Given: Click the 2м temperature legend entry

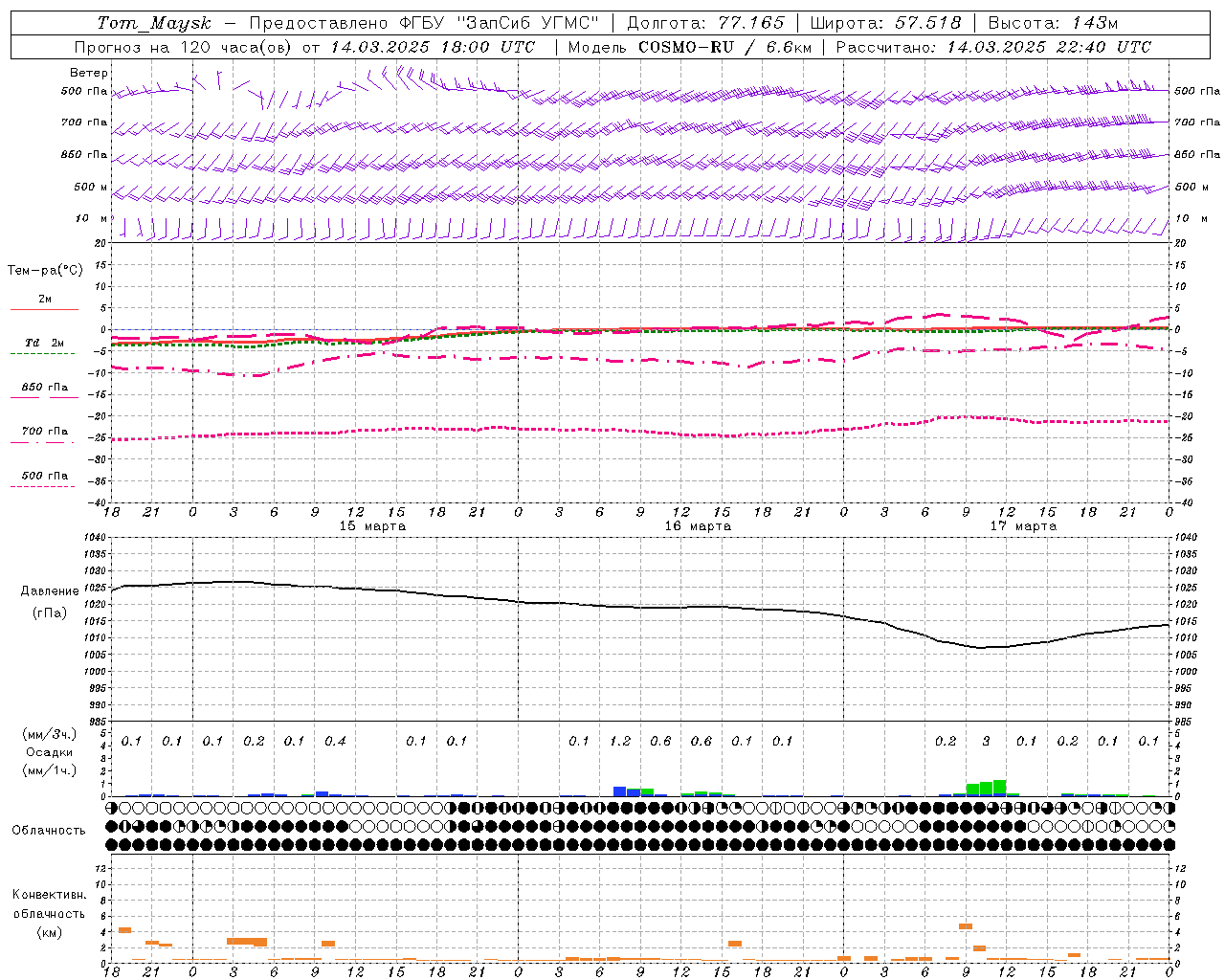Looking at the screenshot, I should click(45, 299).
